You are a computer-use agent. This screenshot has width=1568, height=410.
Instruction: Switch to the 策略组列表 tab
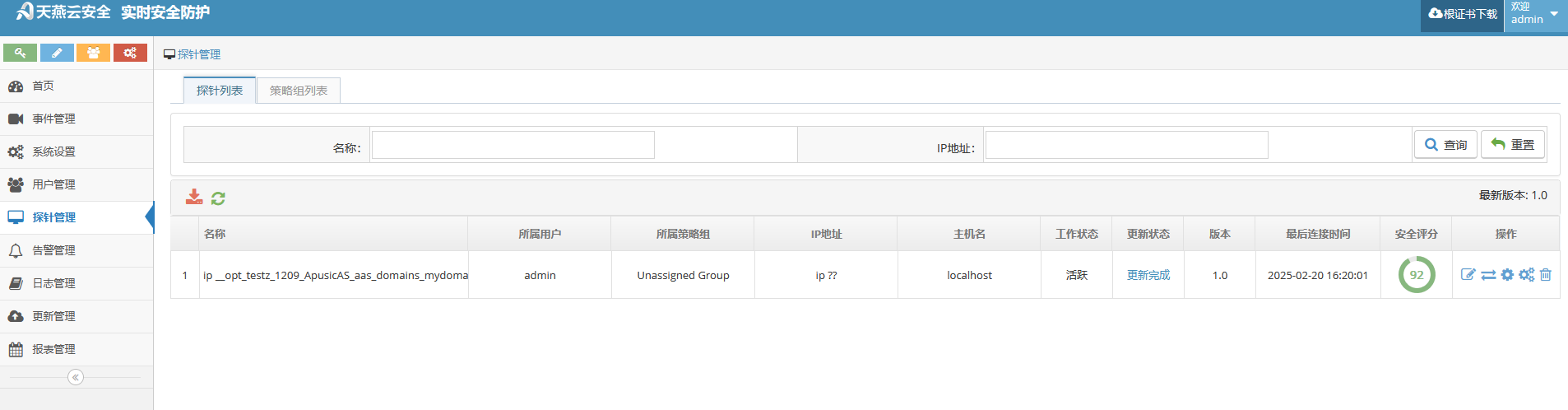point(299,91)
